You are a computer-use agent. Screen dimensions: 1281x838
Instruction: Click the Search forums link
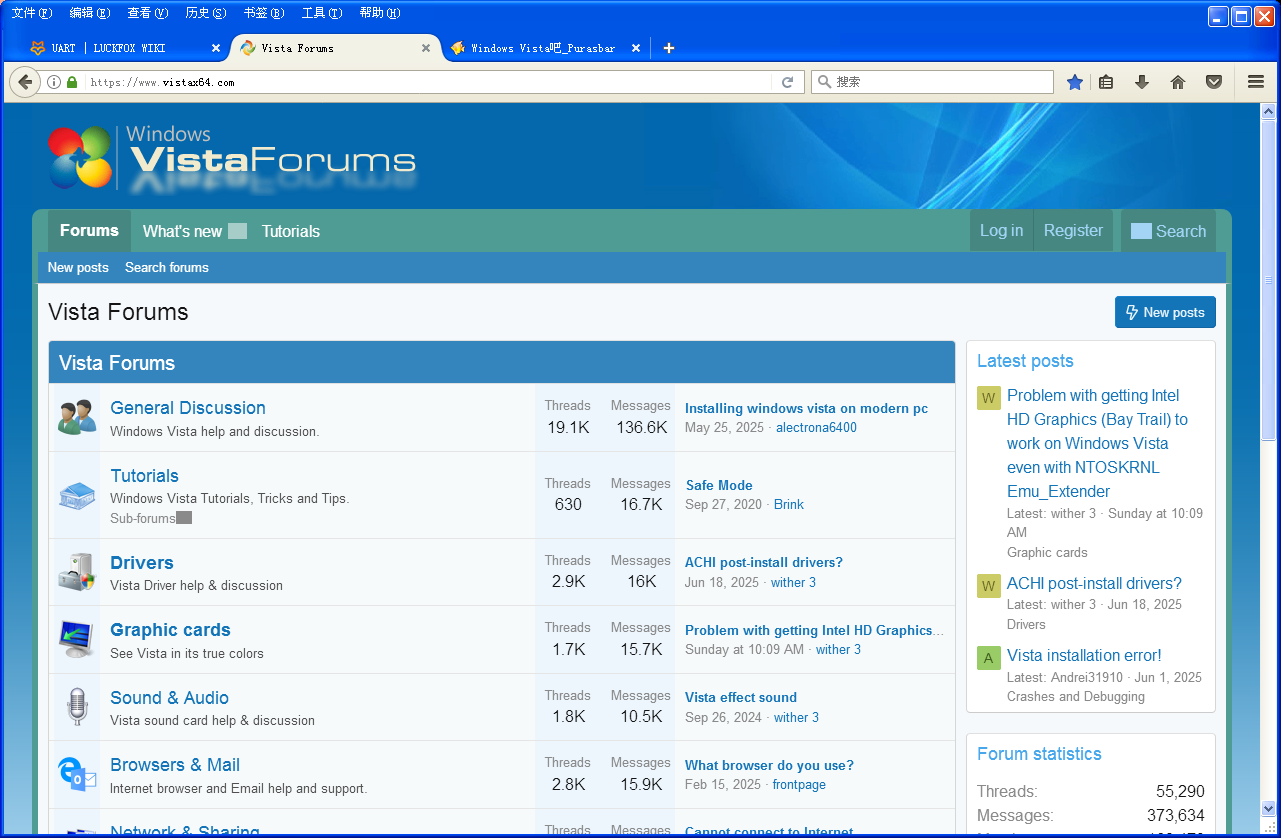[167, 268]
